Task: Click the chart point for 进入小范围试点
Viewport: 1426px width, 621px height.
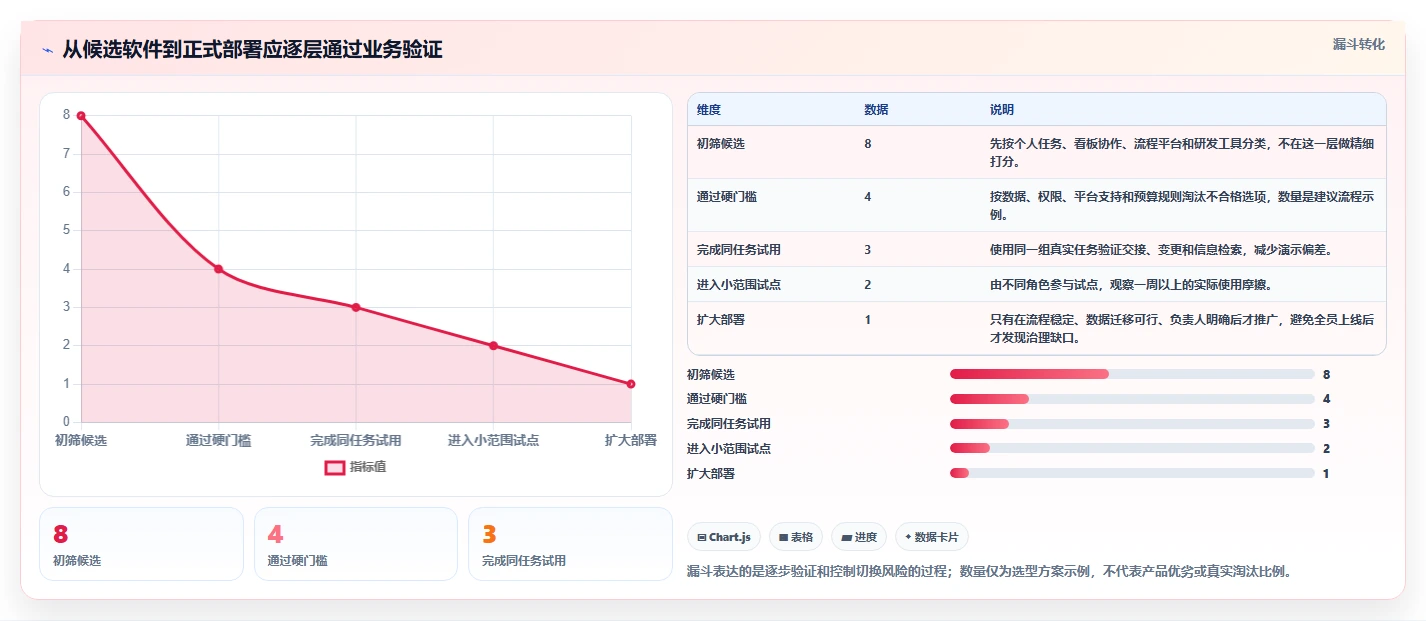Action: point(493,346)
